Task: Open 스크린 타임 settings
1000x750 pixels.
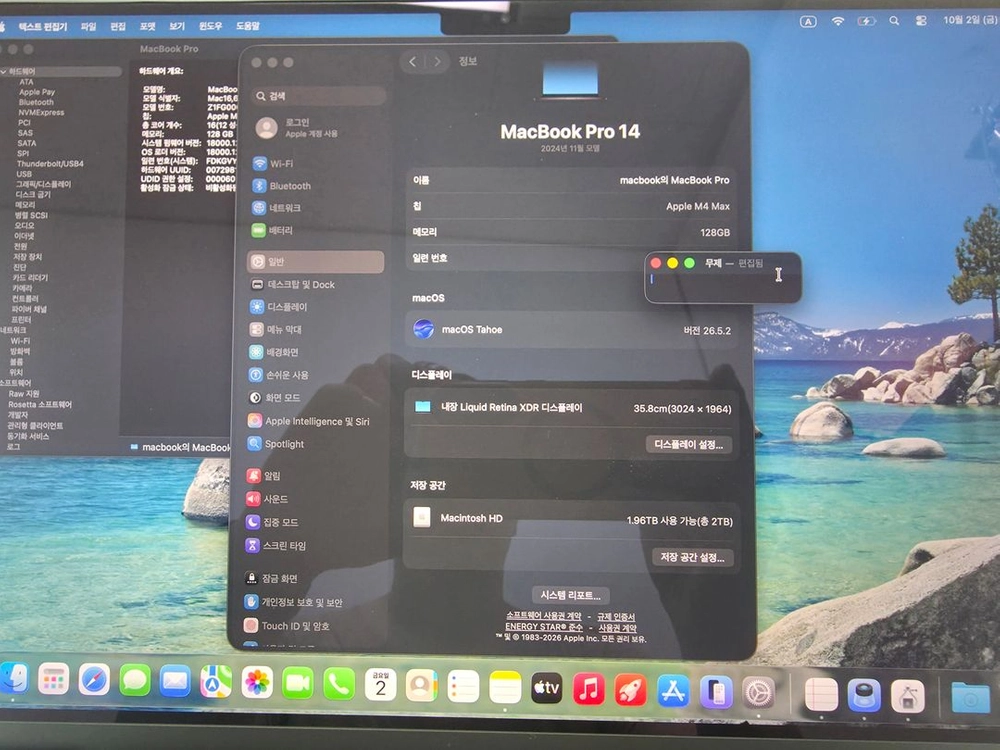Action: 276,546
